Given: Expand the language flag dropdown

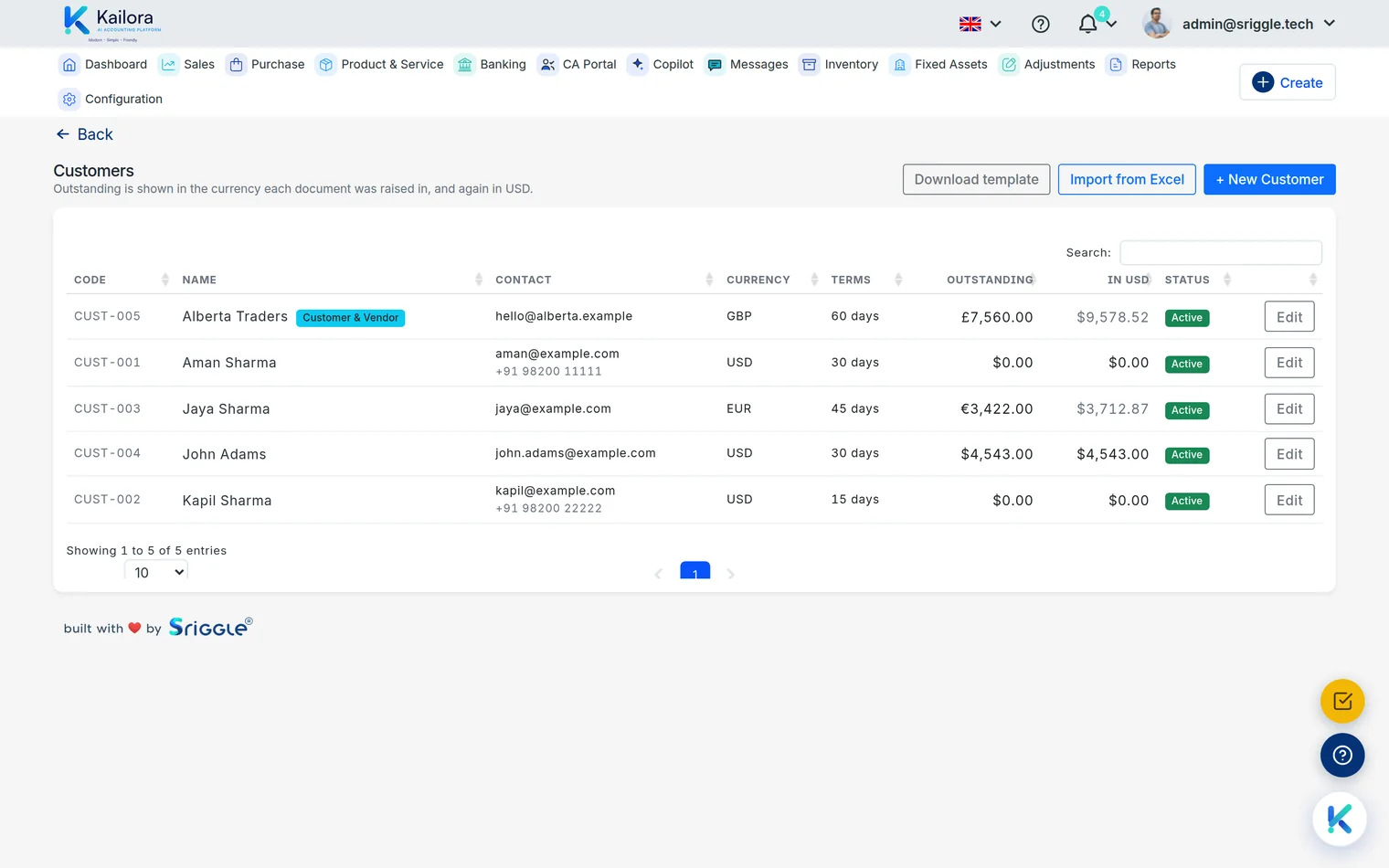Looking at the screenshot, I should [980, 25].
